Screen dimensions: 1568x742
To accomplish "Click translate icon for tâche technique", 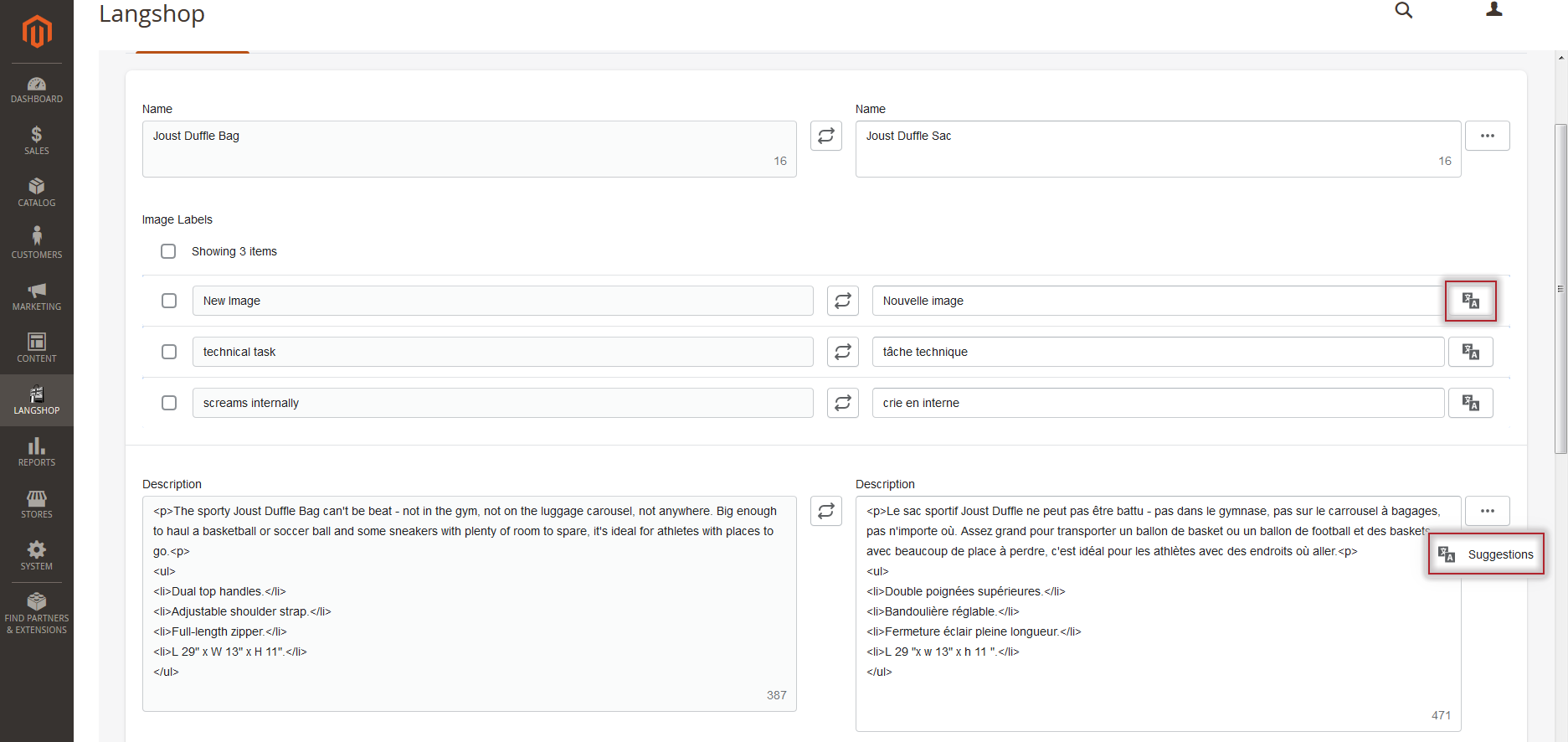I will (1471, 352).
